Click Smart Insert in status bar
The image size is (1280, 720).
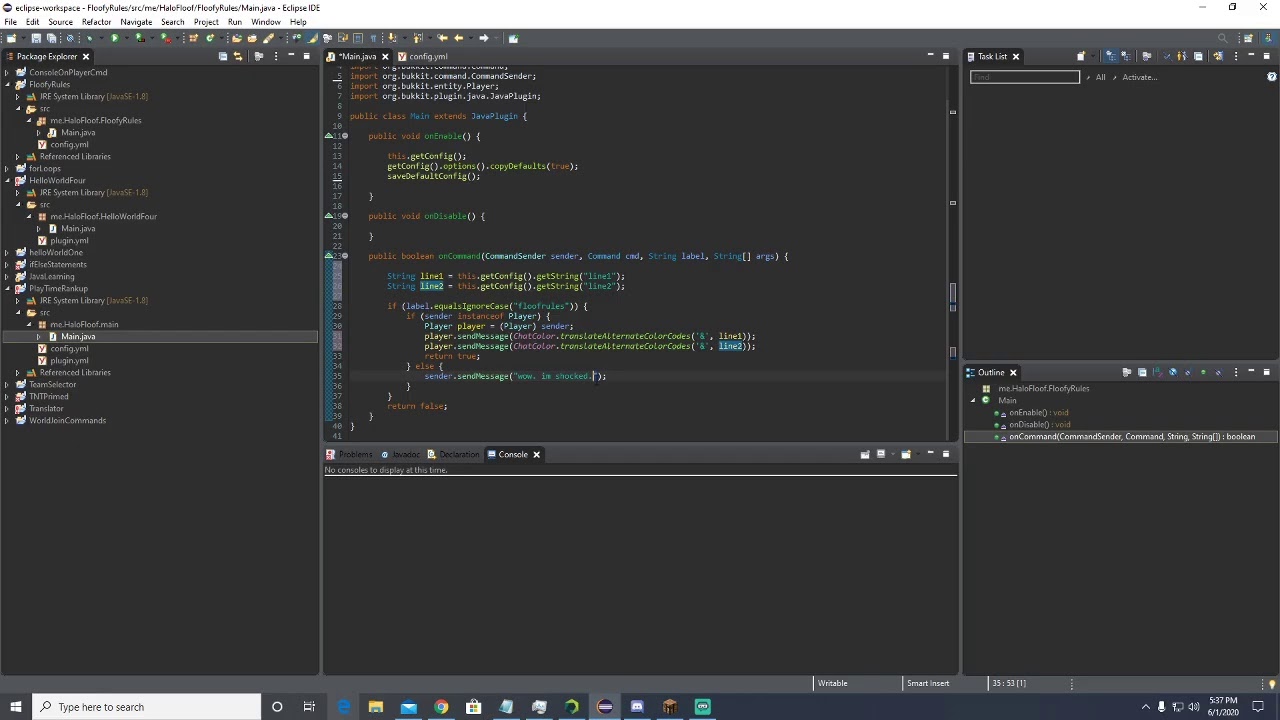pyautogui.click(x=928, y=683)
